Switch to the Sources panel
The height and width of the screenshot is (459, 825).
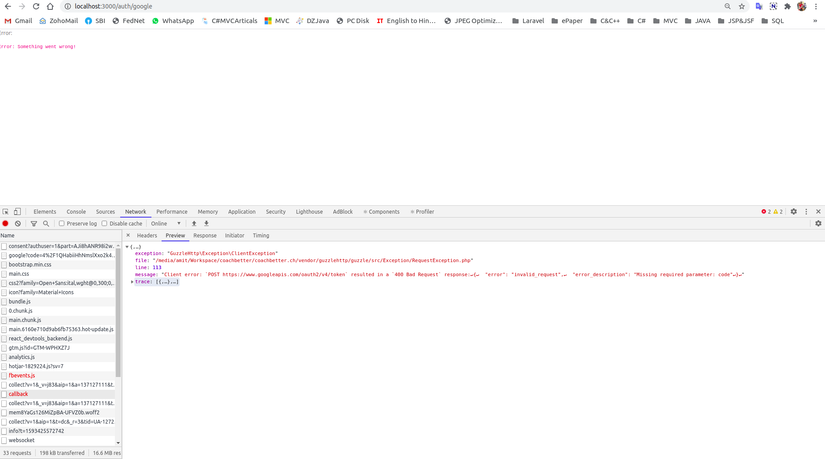[105, 212]
